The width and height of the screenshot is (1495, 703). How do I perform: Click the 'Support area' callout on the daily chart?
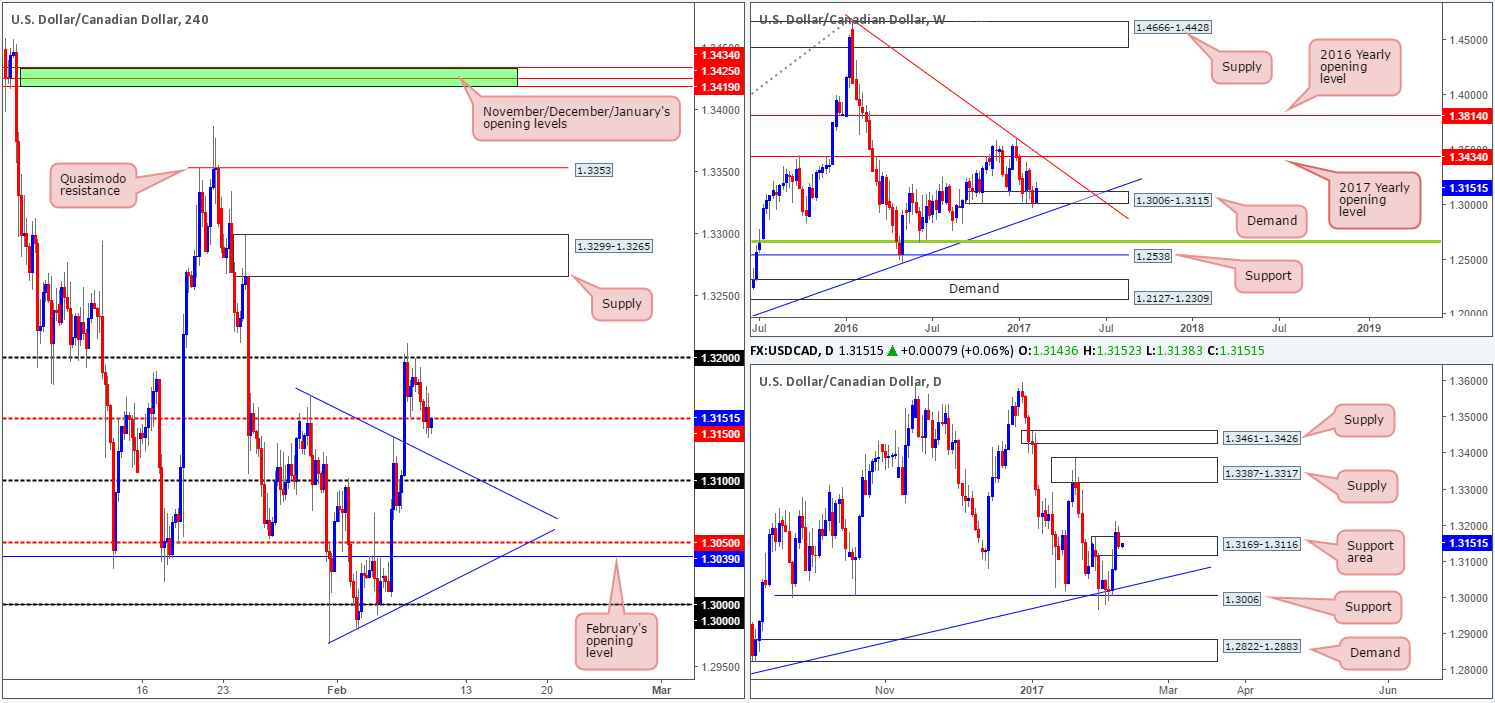1369,552
